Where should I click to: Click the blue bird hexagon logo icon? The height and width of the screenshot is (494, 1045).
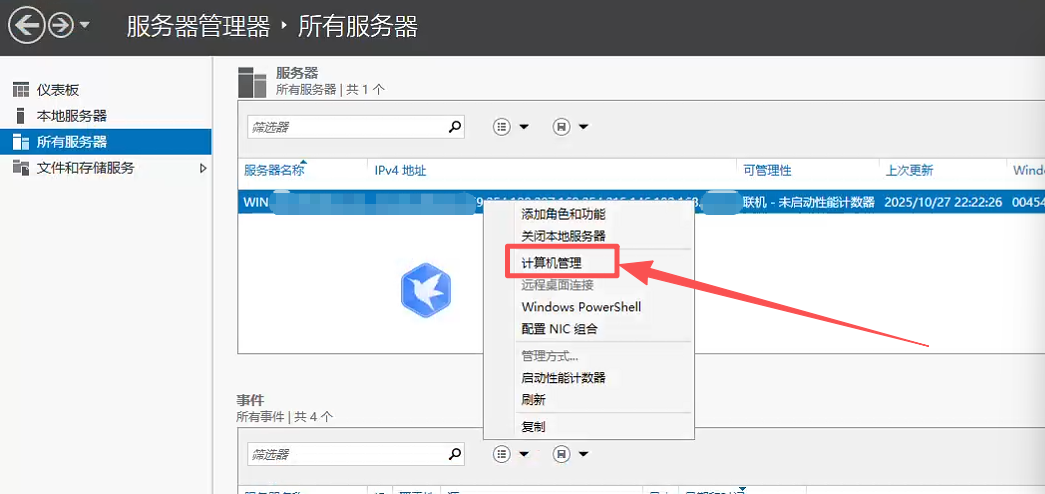426,289
